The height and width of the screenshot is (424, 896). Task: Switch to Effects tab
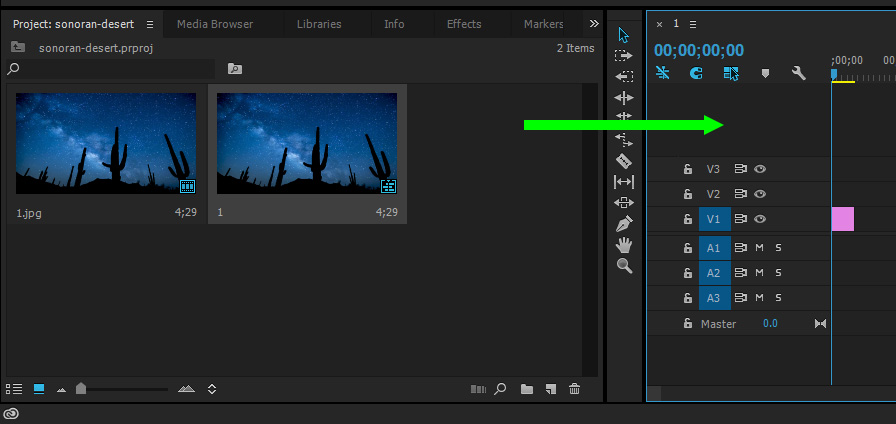[464, 24]
